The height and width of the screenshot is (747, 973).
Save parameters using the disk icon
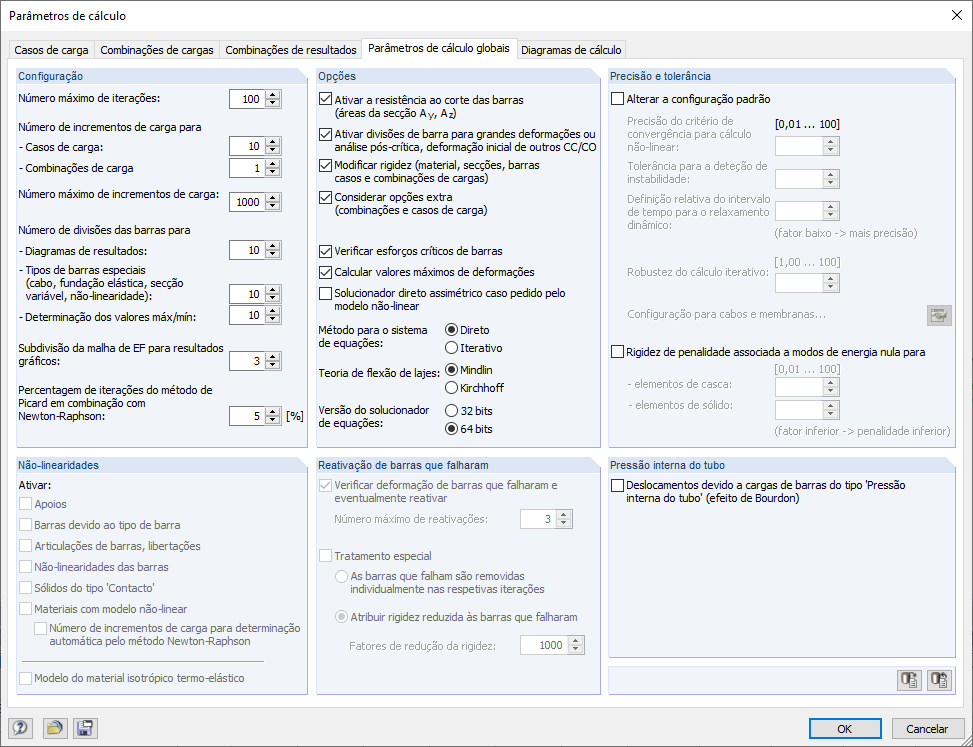[85, 728]
